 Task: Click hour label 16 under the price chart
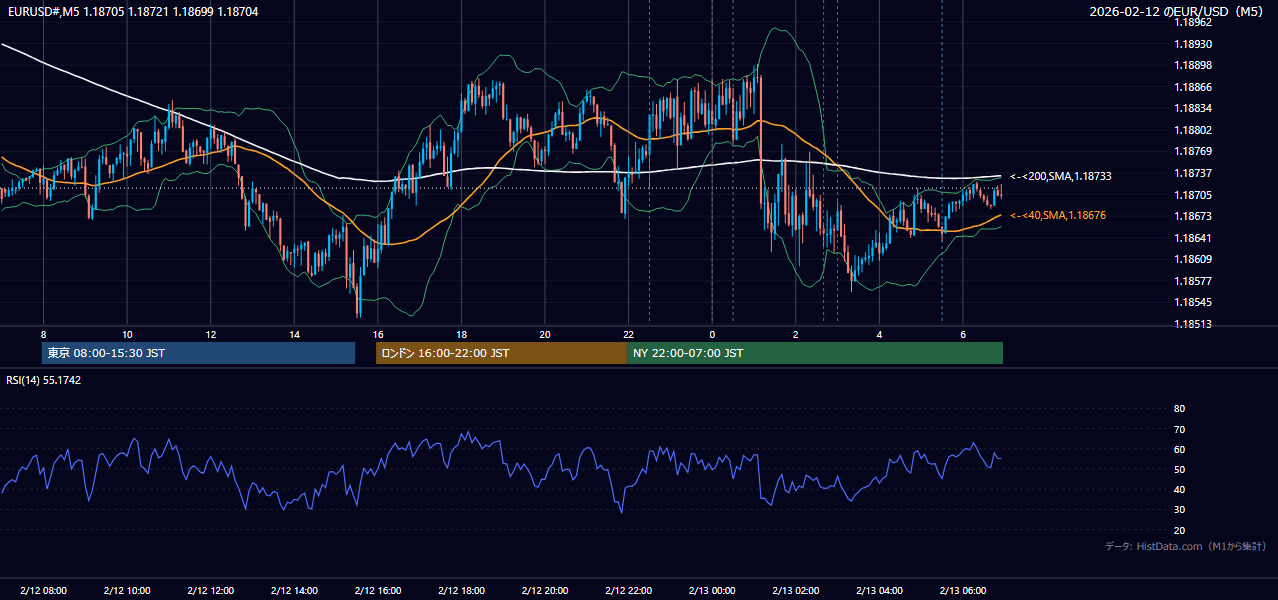[377, 333]
